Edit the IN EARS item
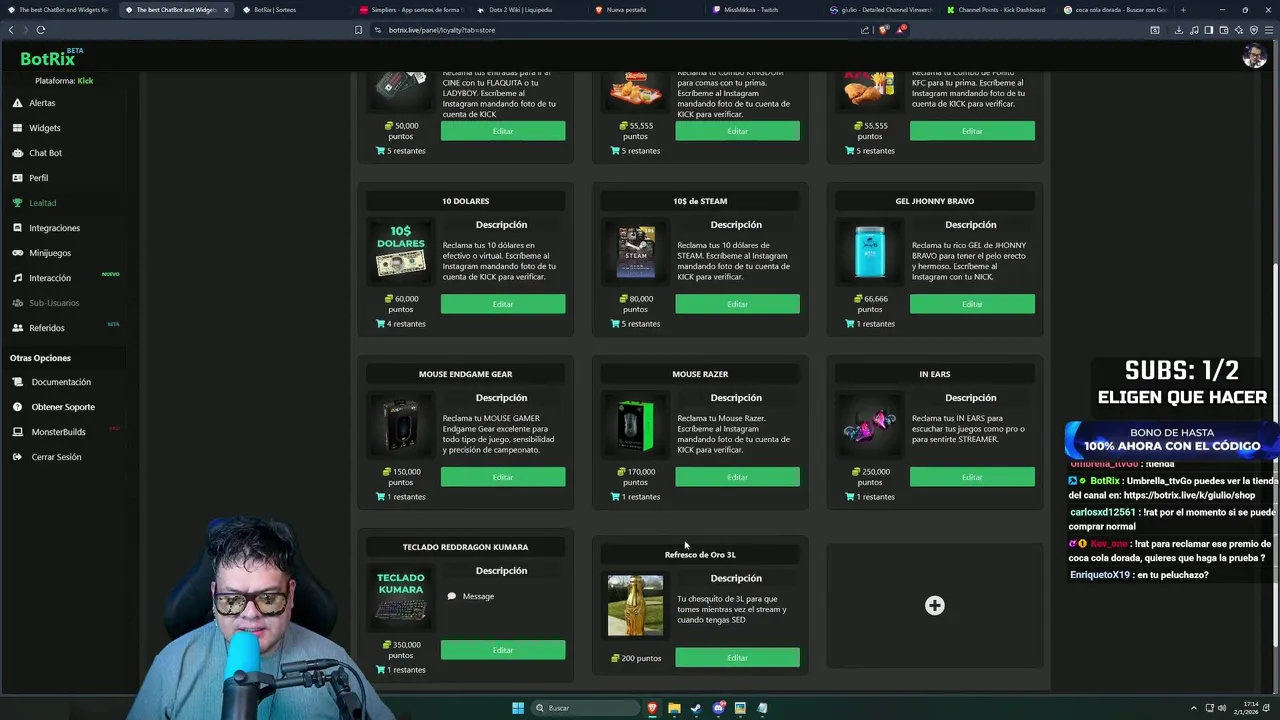Image resolution: width=1280 pixels, height=720 pixels. tap(972, 477)
